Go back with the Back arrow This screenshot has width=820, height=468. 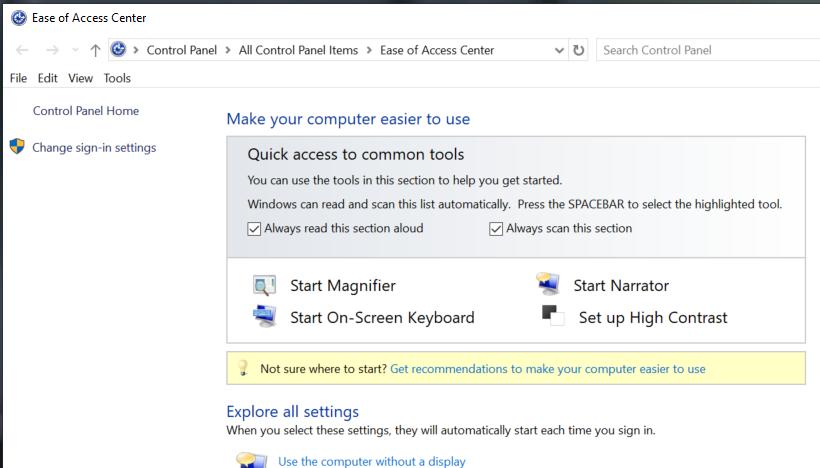pos(22,50)
